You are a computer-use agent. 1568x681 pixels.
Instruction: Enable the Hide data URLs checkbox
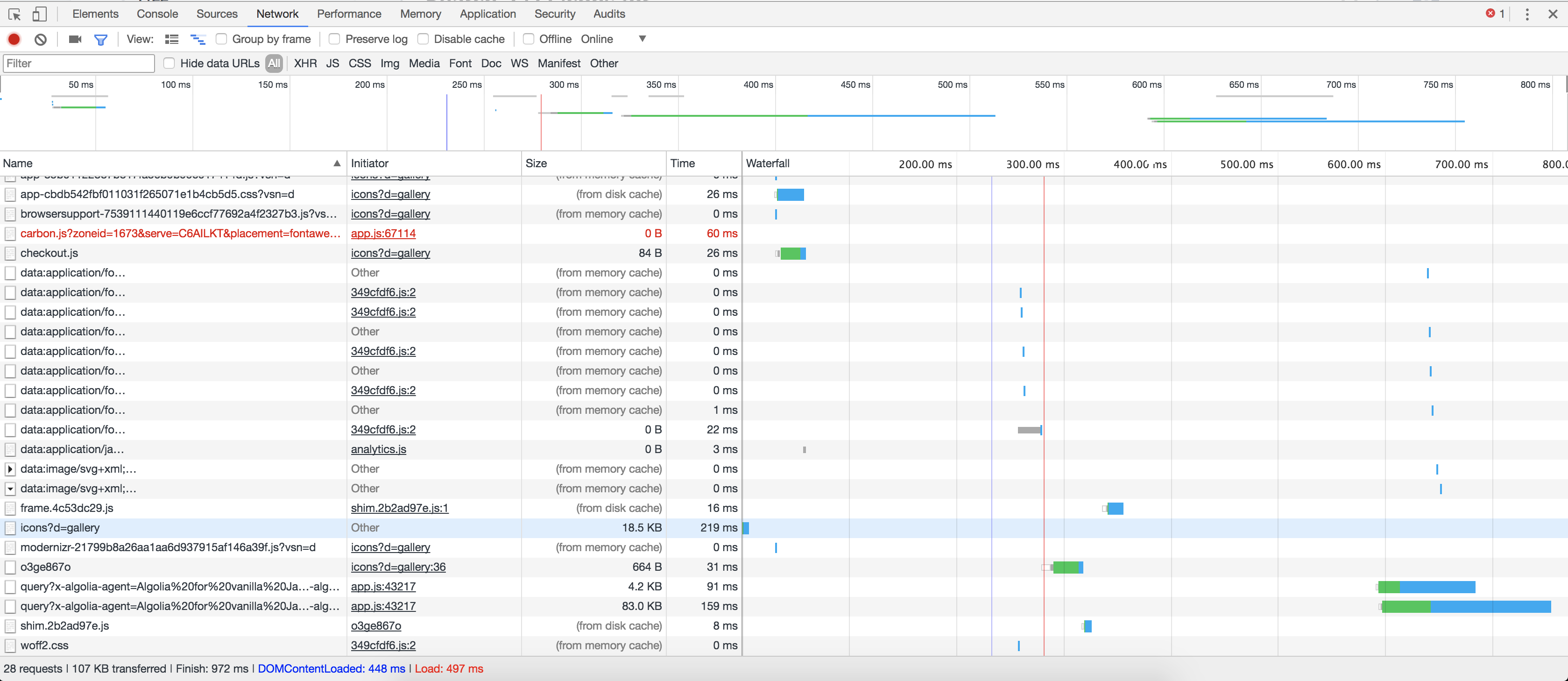tap(169, 64)
